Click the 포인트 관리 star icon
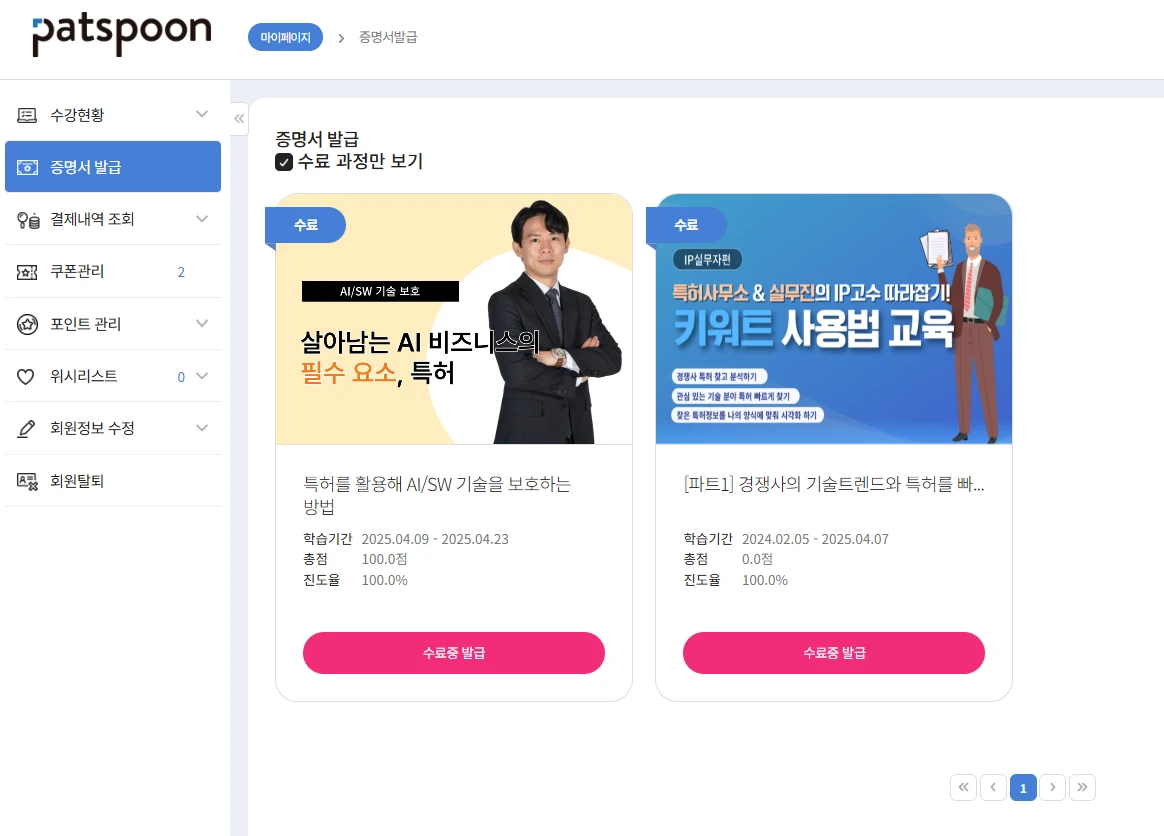The image size is (1164, 836). pos(27,324)
